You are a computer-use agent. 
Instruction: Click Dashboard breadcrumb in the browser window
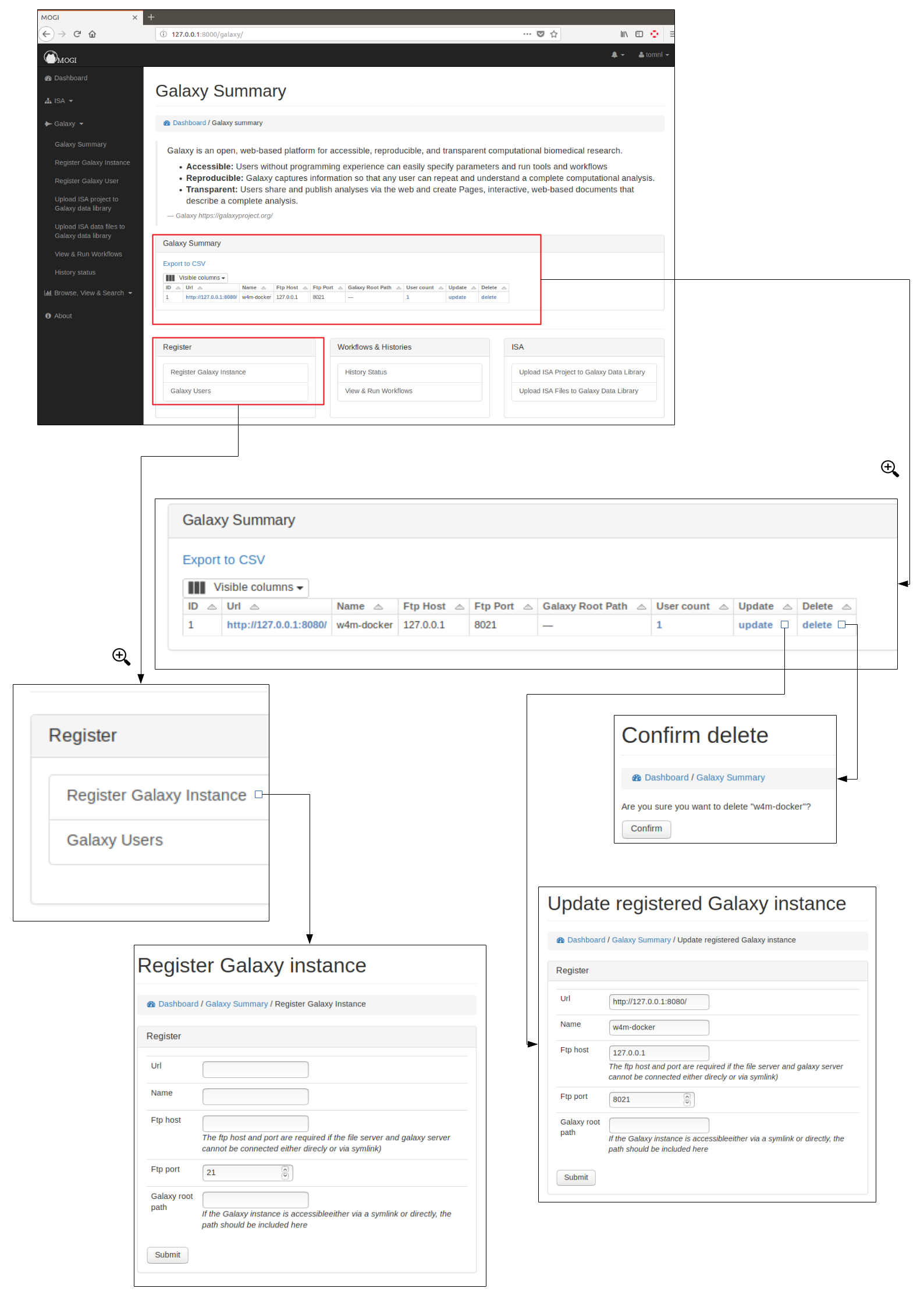189,123
